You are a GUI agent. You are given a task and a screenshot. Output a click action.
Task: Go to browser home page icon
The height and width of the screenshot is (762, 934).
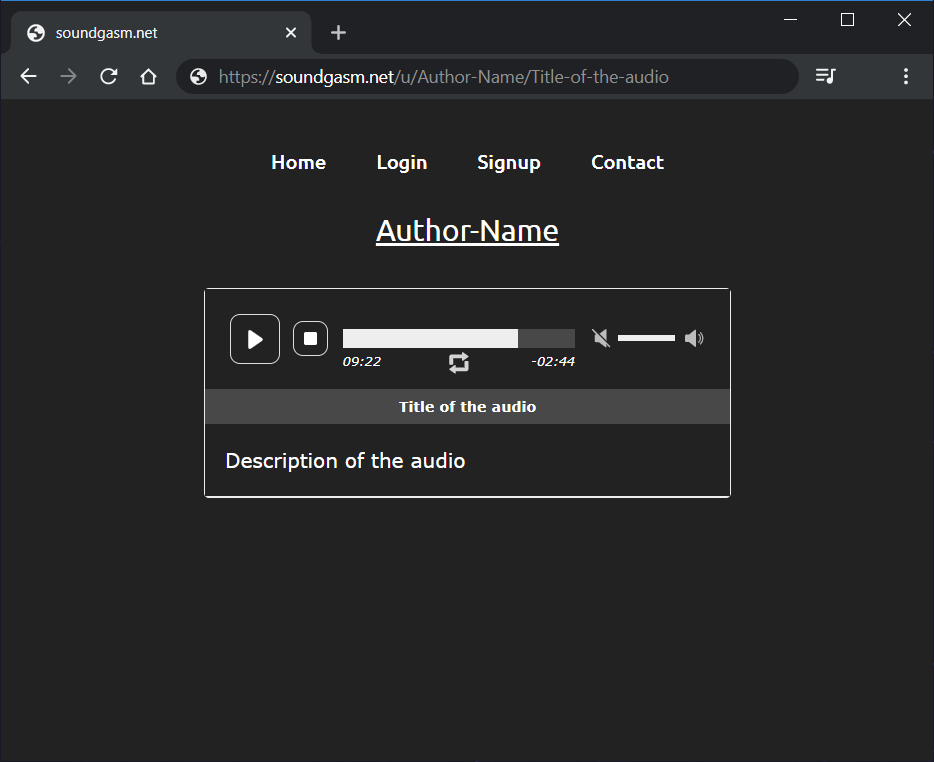click(148, 76)
